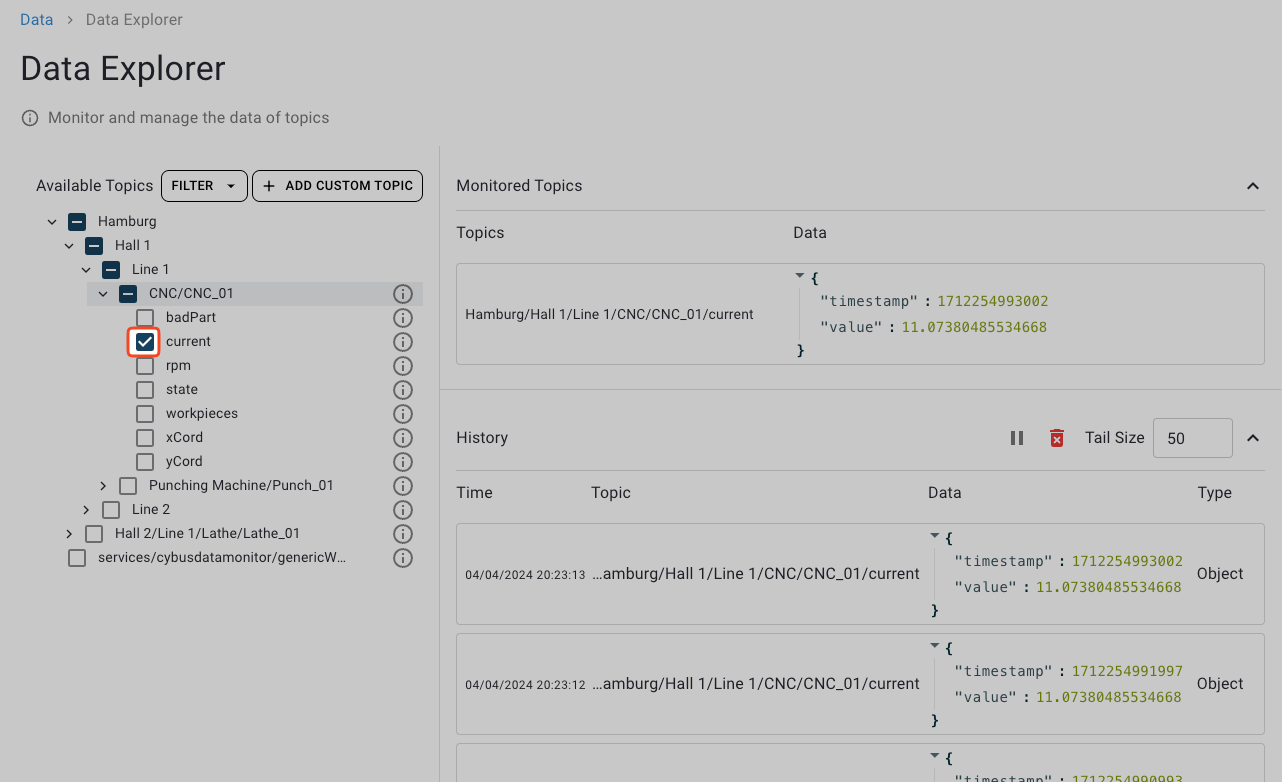Collapse the Monitored Topics panel

pyautogui.click(x=1252, y=186)
